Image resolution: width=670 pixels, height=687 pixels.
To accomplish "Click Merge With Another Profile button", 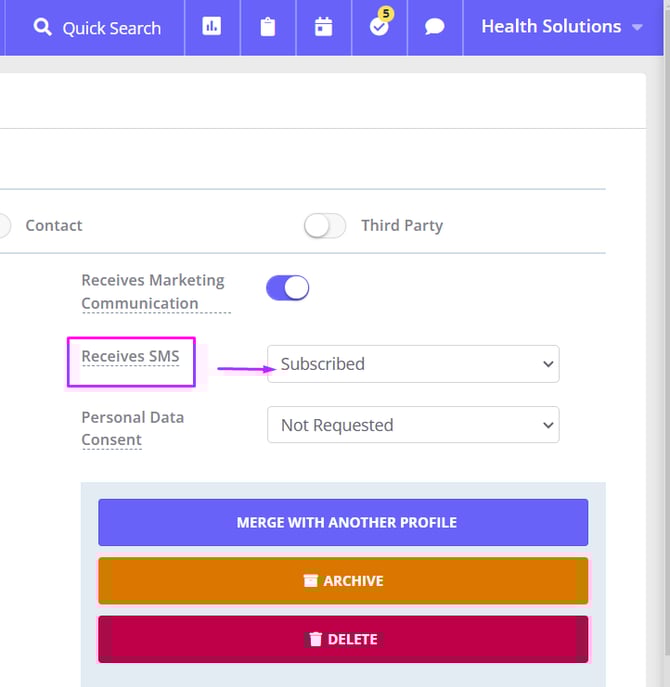I will pos(343,522).
